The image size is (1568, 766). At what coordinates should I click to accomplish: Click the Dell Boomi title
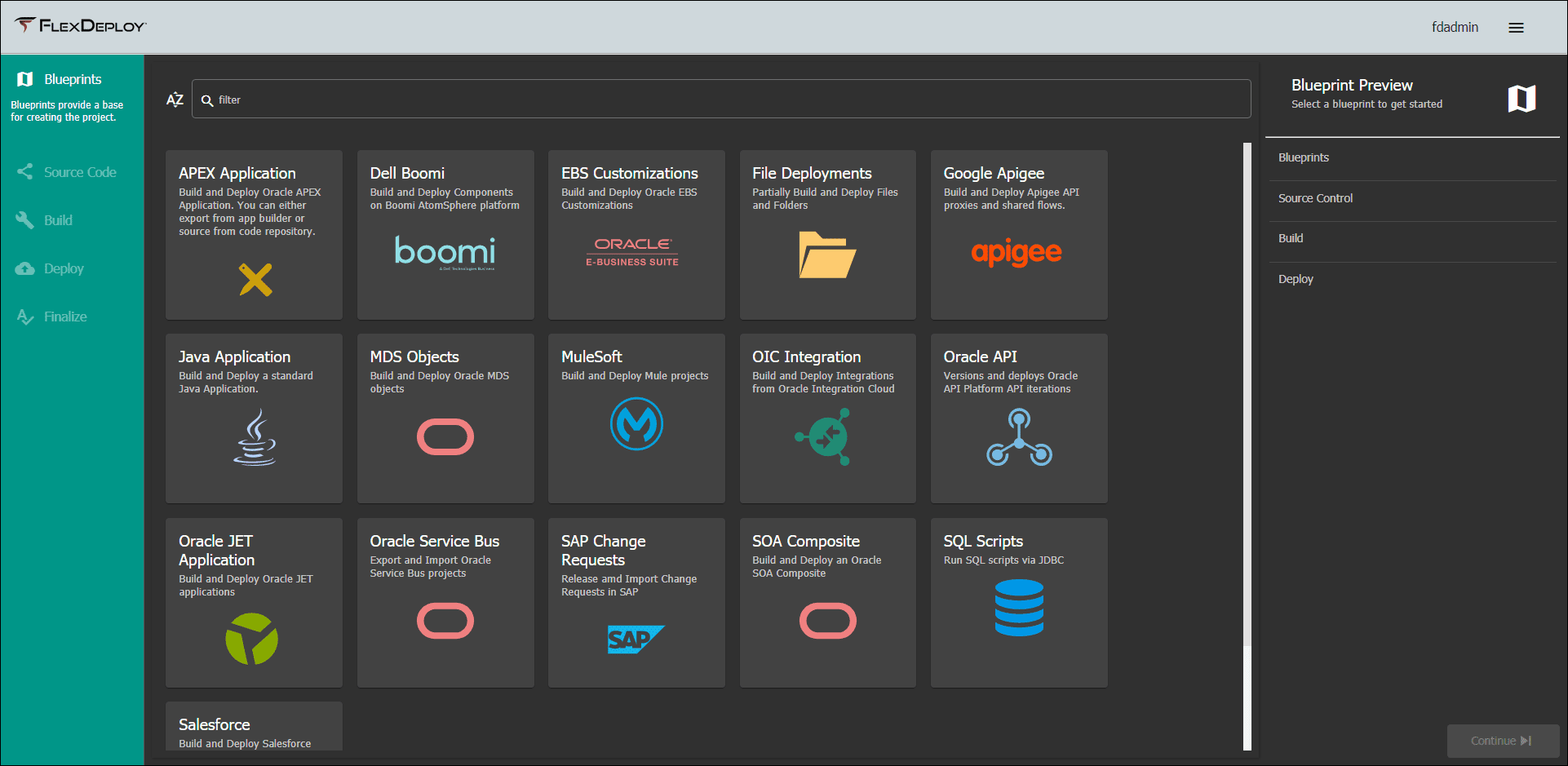click(407, 173)
